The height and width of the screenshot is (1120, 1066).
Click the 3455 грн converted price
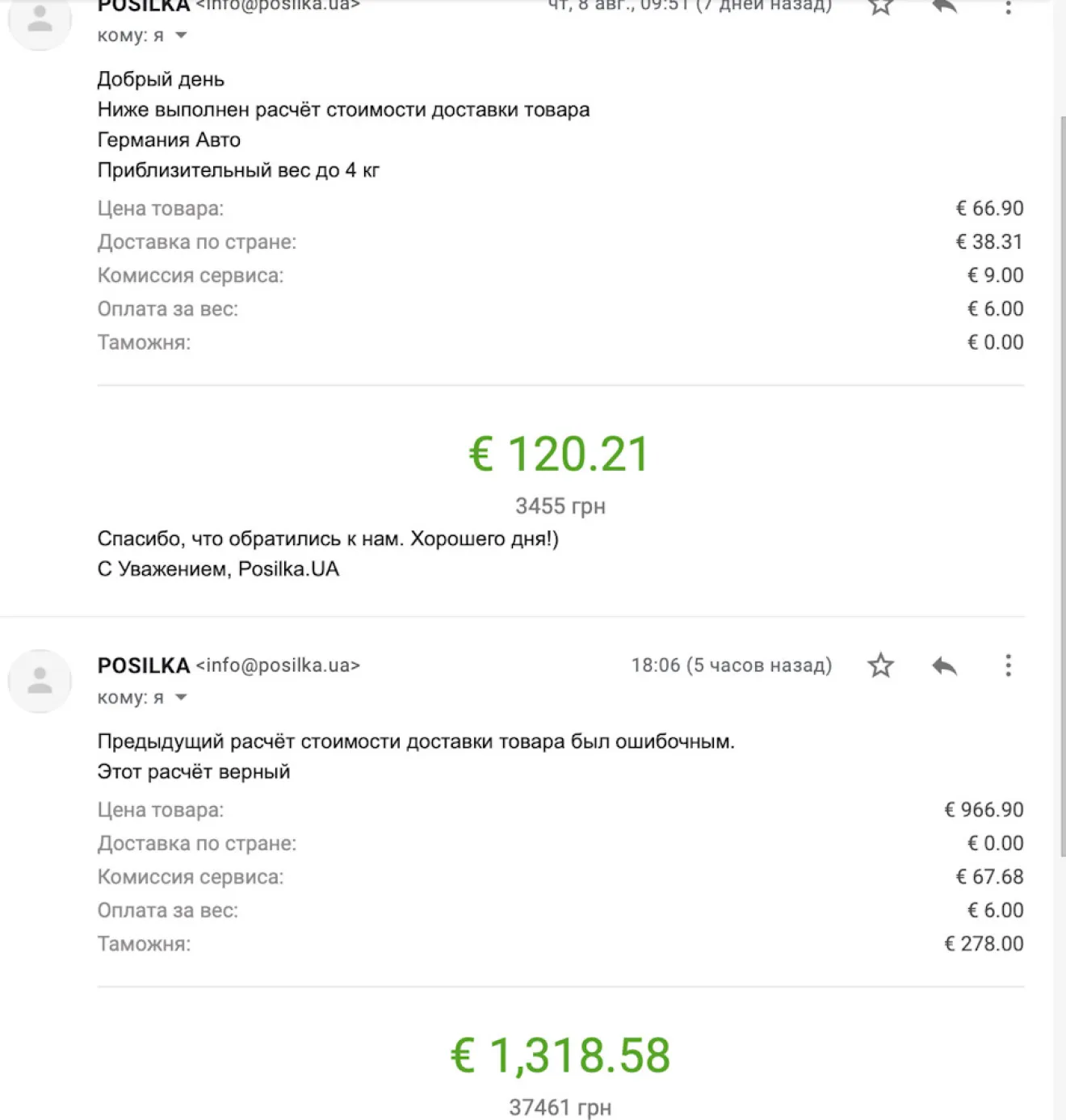[560, 506]
